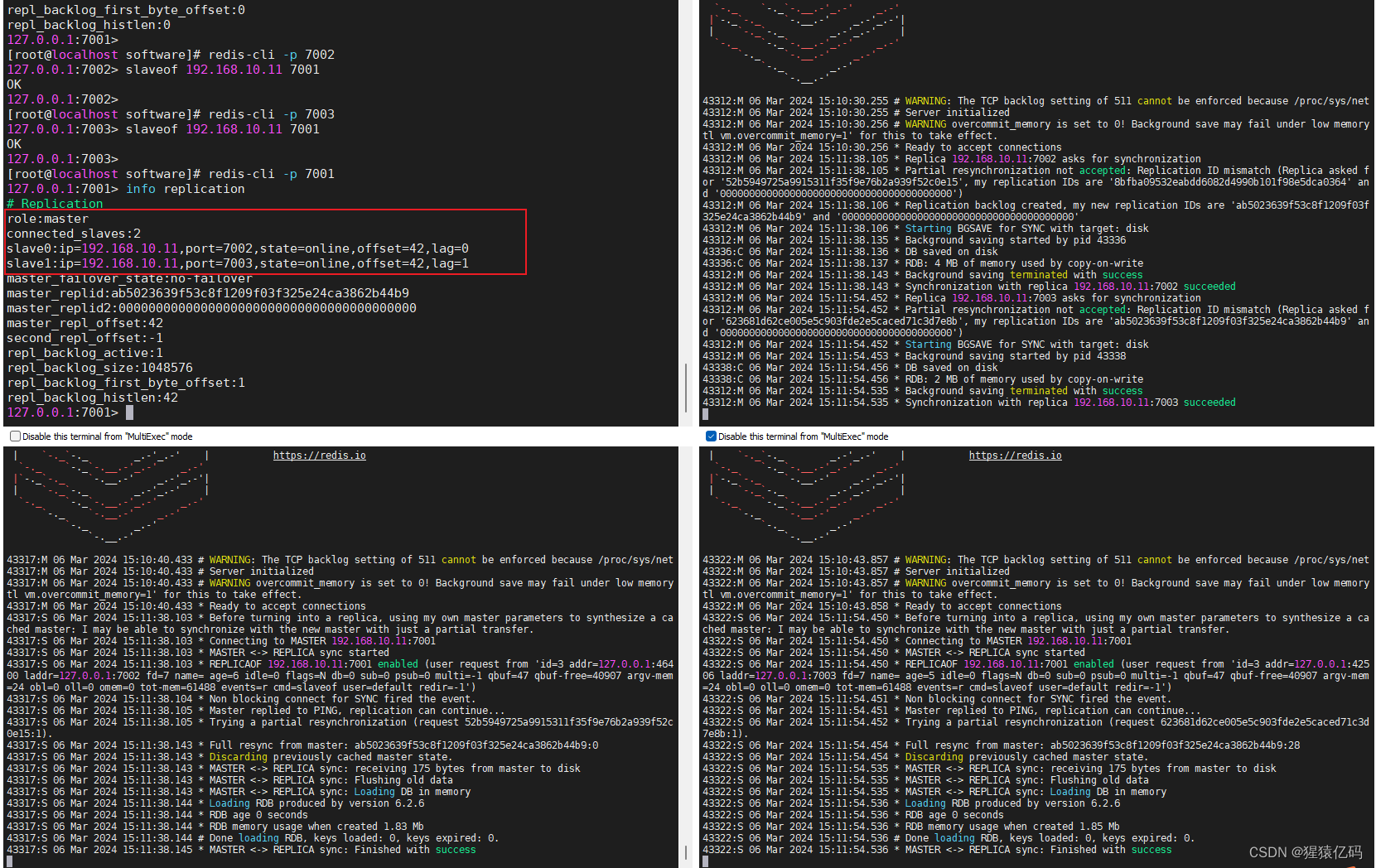
Task: Select the slave1 entry with port=7003
Action: click(x=238, y=263)
